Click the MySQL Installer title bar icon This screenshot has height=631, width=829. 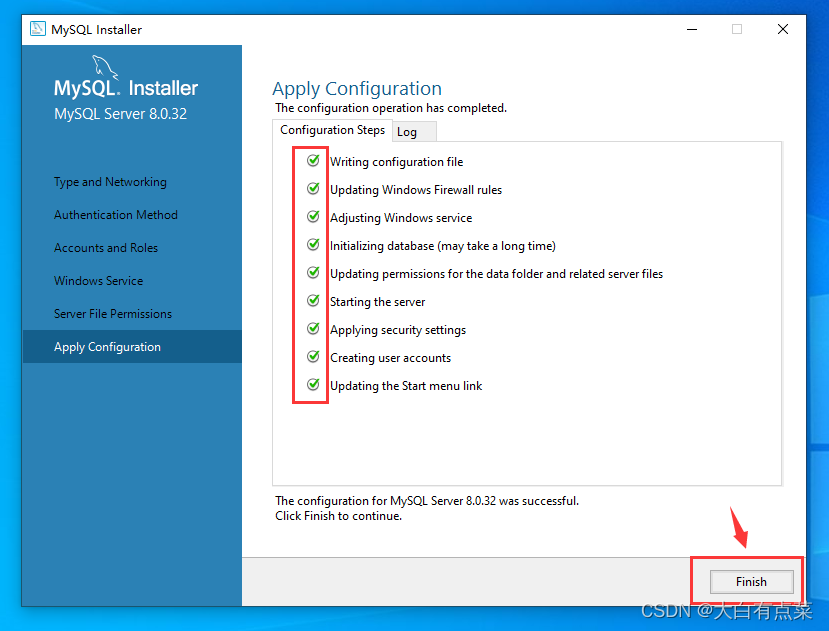click(x=38, y=29)
